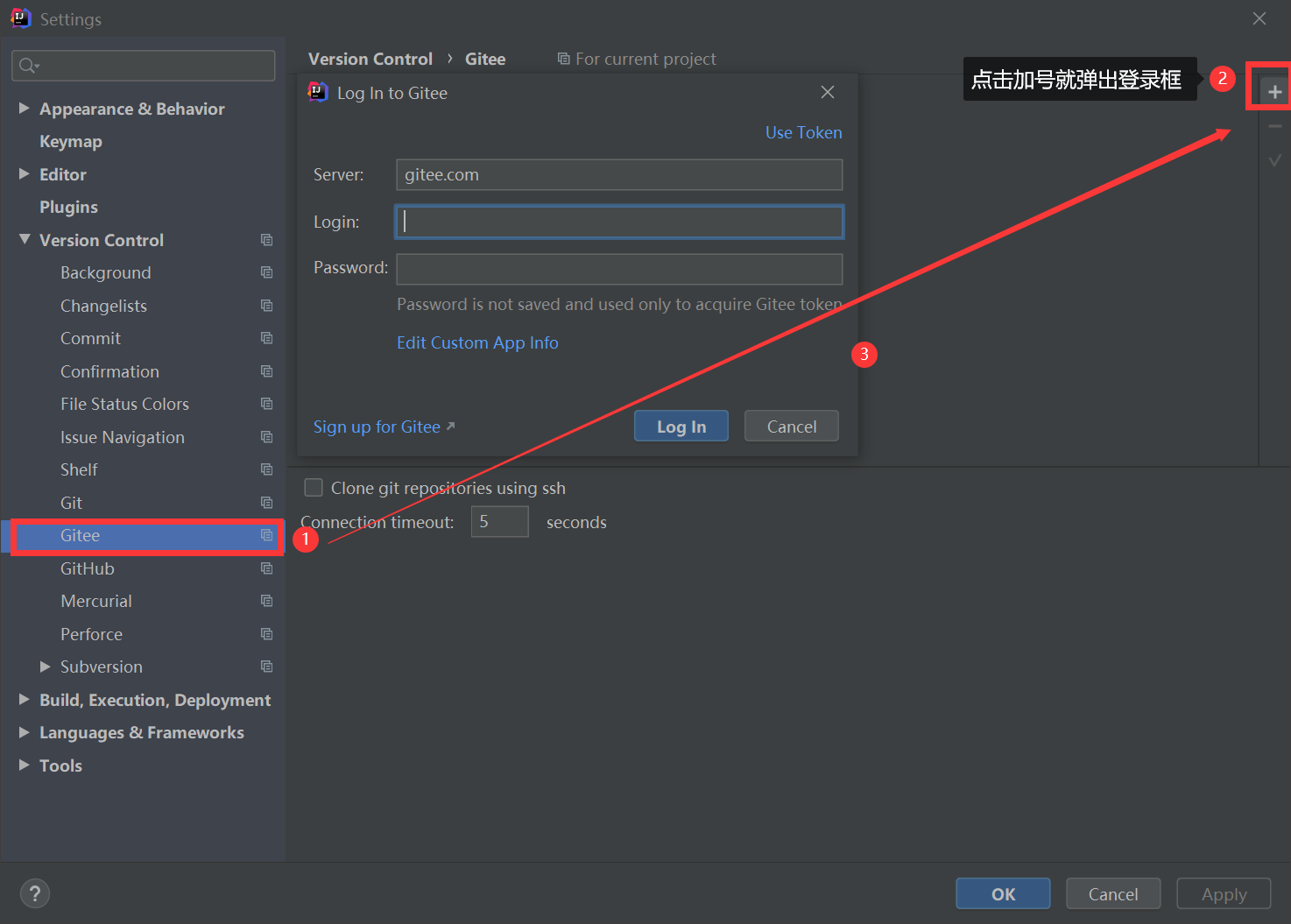This screenshot has width=1291, height=924.
Task: Click project-level icon next to Issue Navigation
Action: [266, 437]
